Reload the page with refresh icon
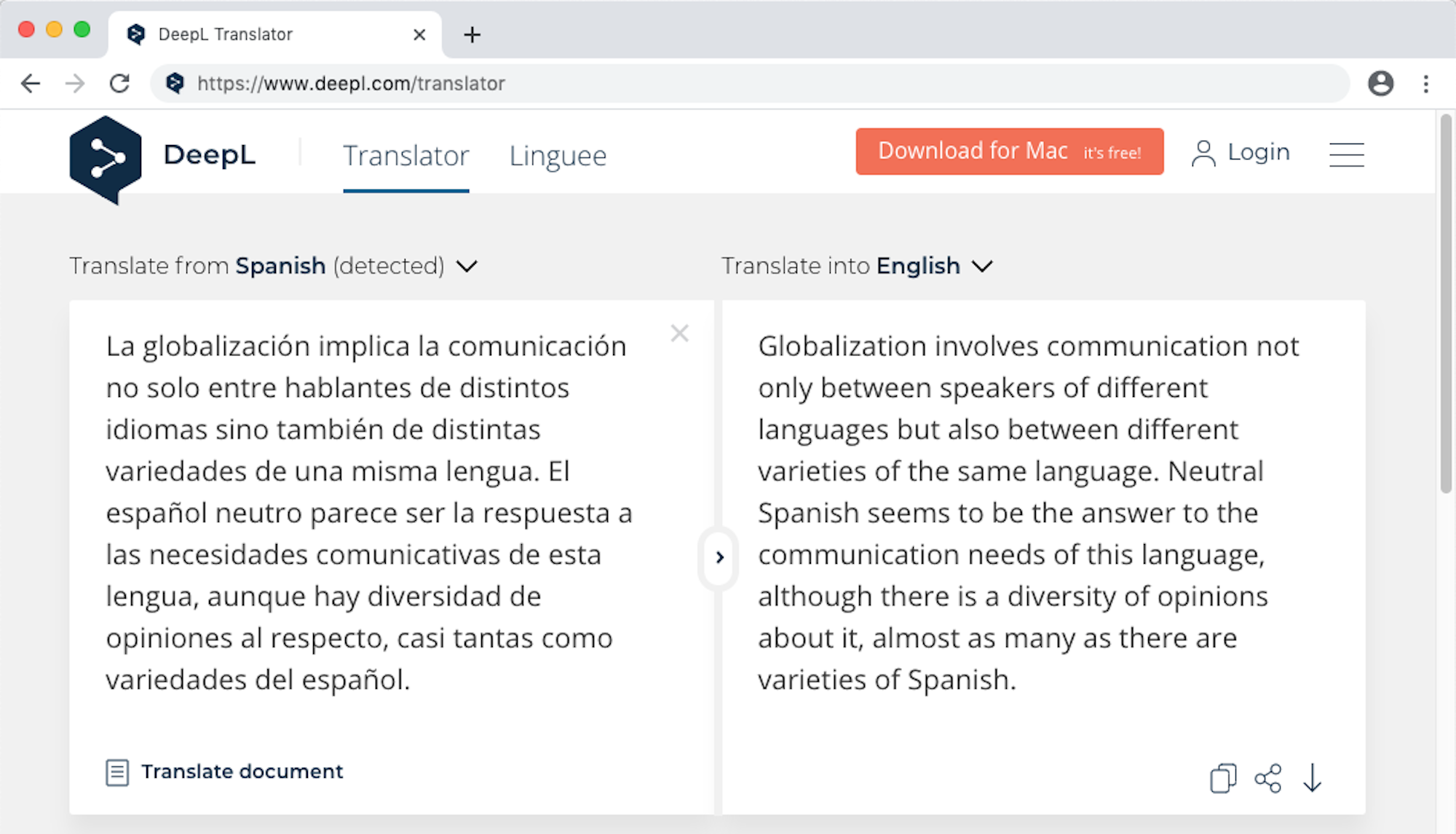 [x=120, y=84]
